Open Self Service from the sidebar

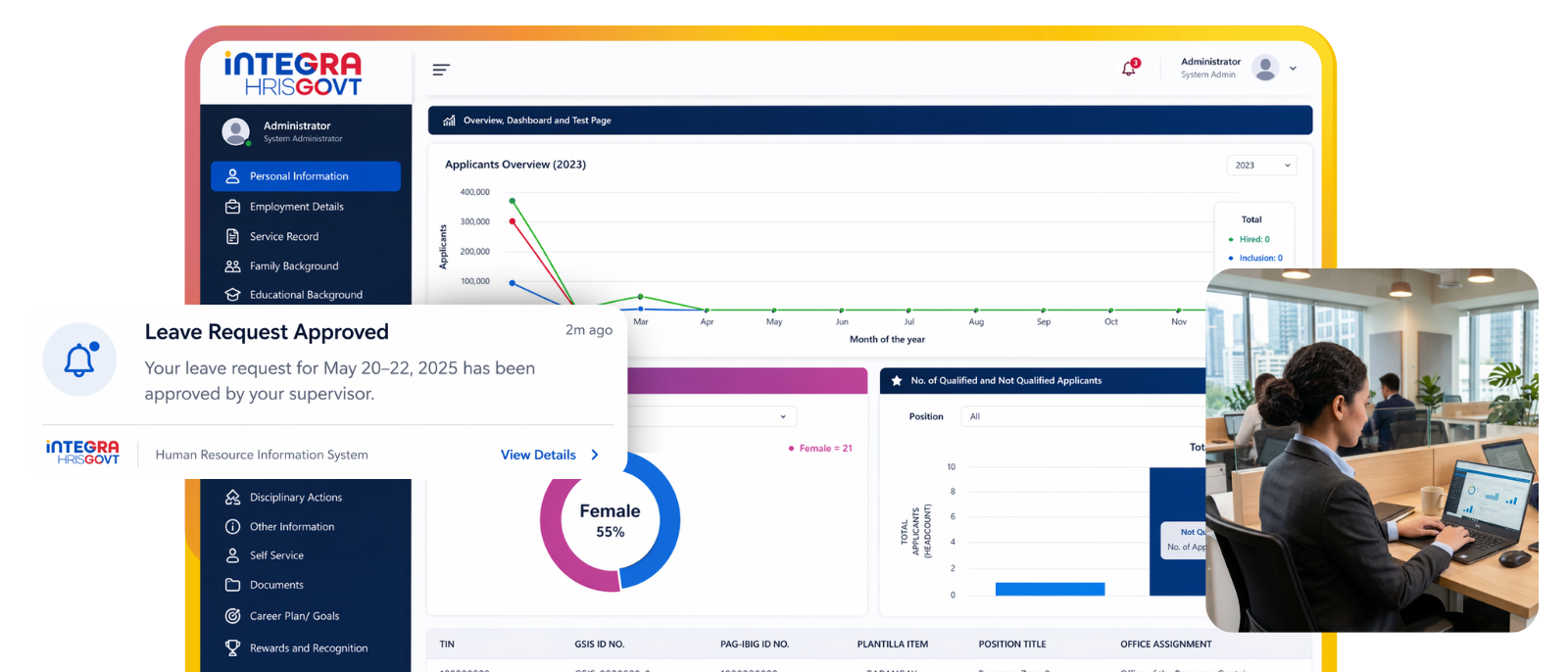pyautogui.click(x=276, y=555)
